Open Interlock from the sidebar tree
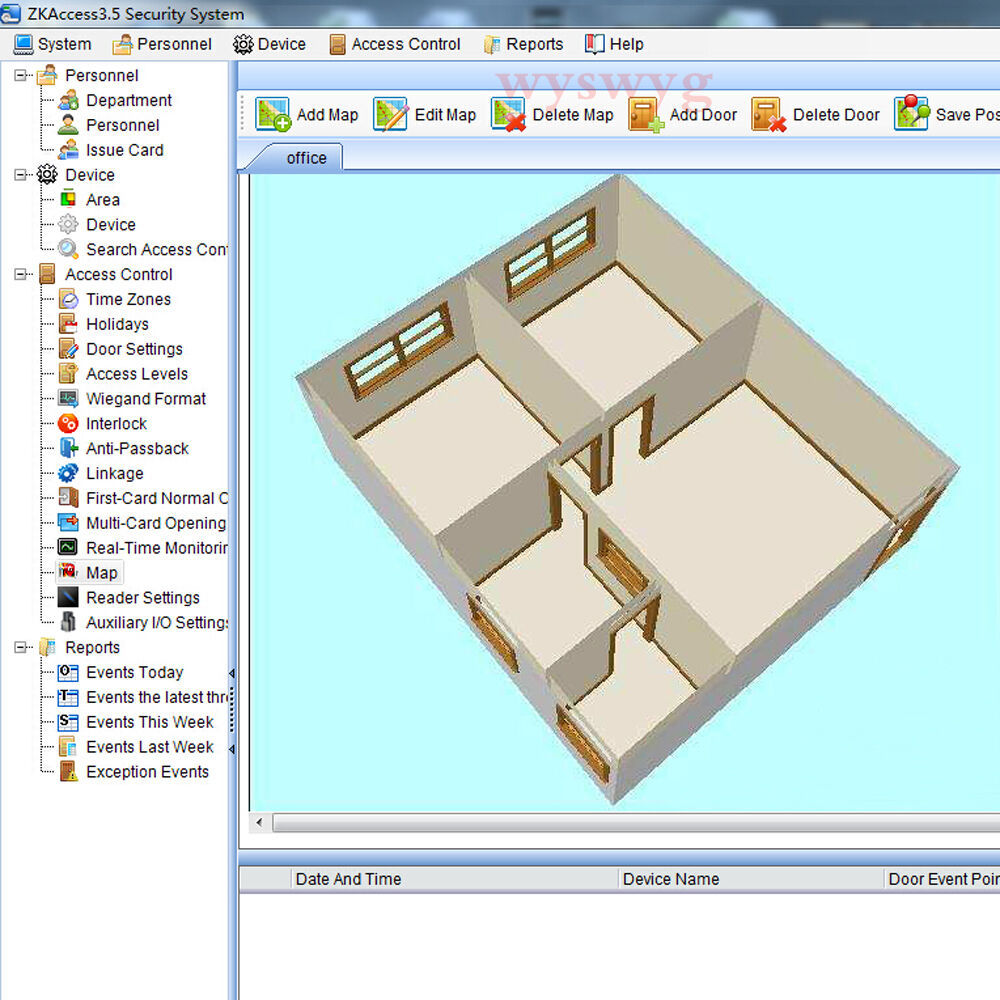The height and width of the screenshot is (1000, 1000). pos(116,424)
